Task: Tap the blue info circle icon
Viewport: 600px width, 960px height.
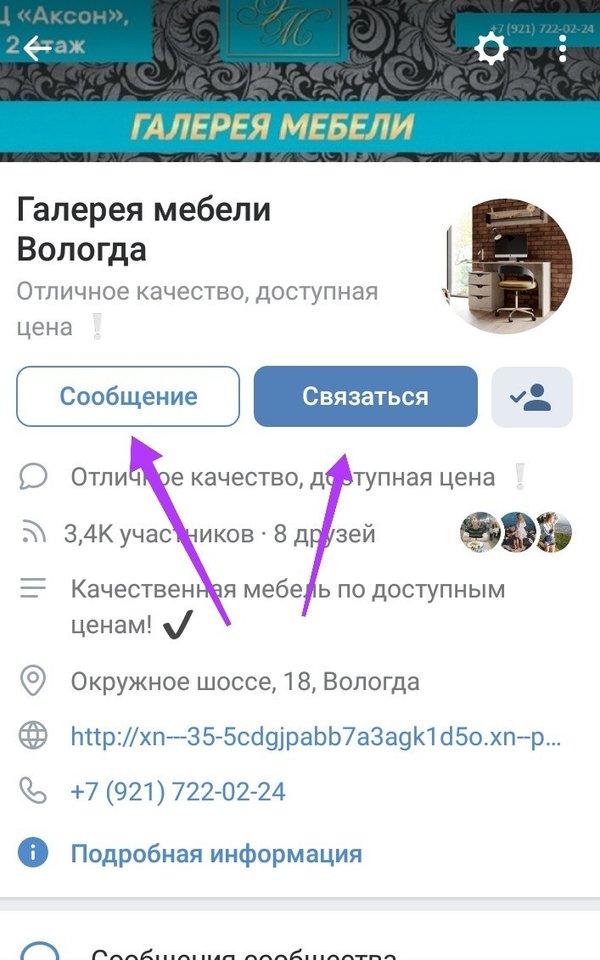Action: 33,852
